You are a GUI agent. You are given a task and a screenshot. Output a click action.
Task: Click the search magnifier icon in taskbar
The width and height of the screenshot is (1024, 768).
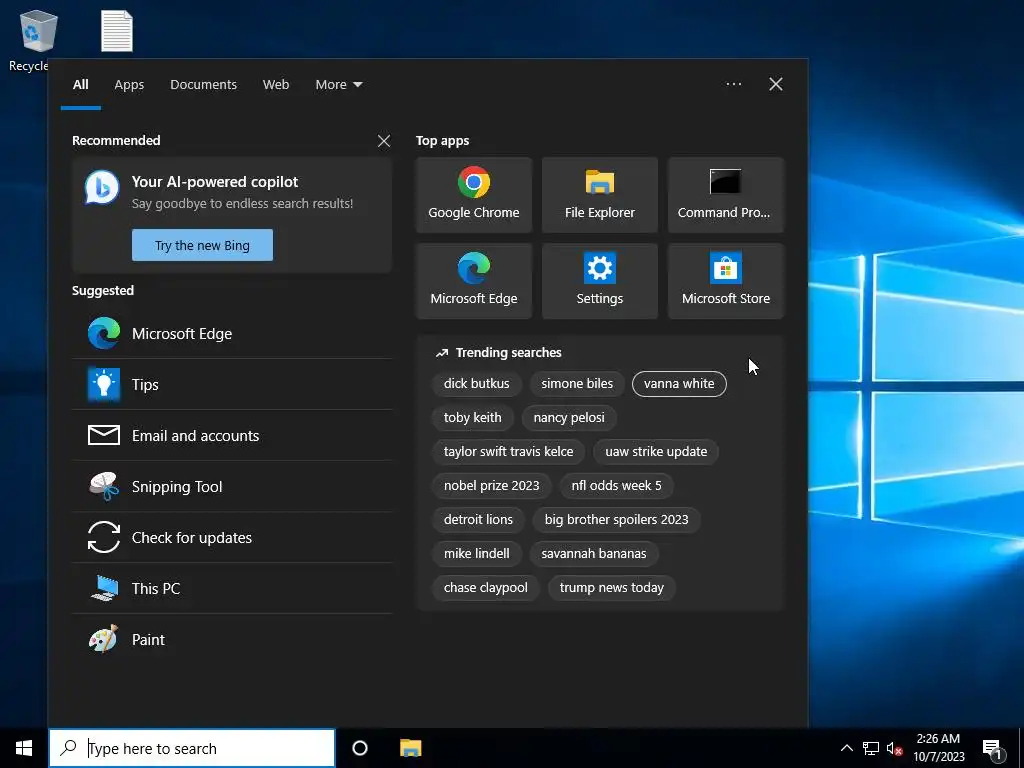(x=68, y=748)
